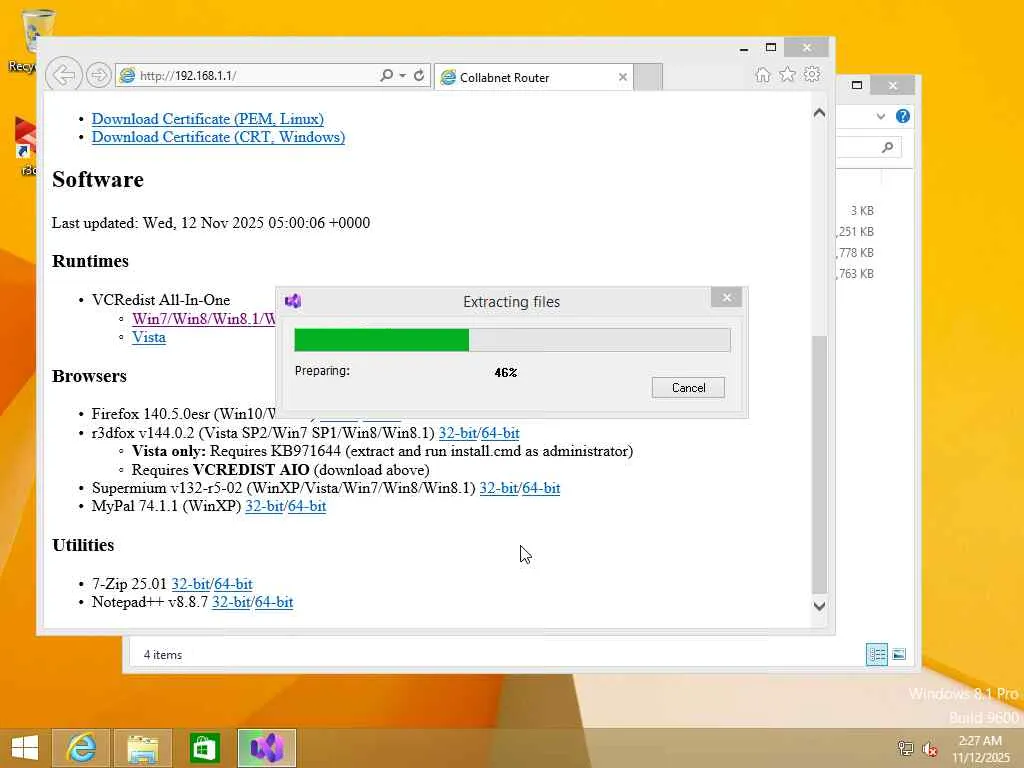
Task: Download MyPal 32-bit build
Action: point(264,506)
